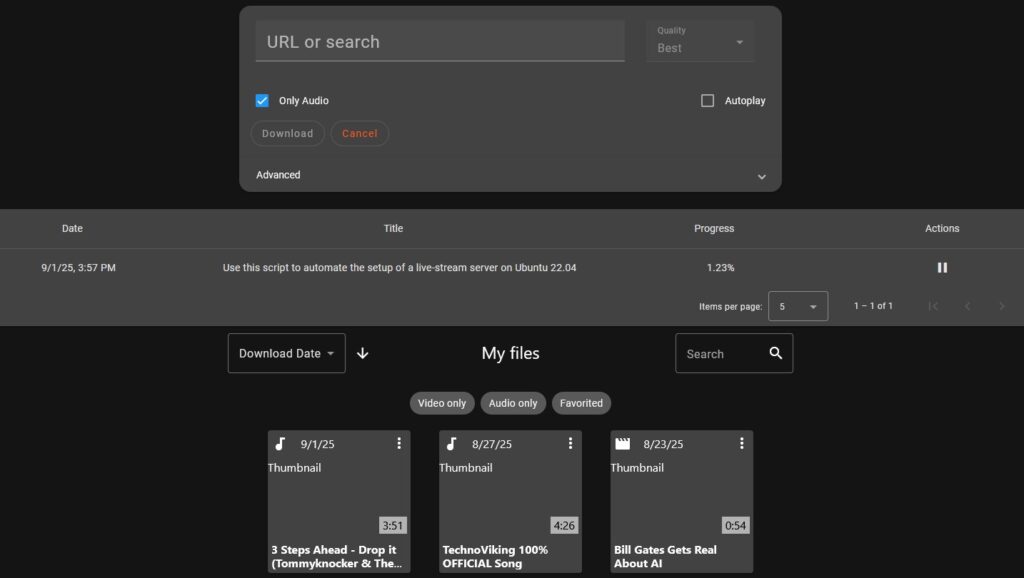The image size is (1024, 578).
Task: Reverse sort order with the down arrow
Action: (362, 353)
